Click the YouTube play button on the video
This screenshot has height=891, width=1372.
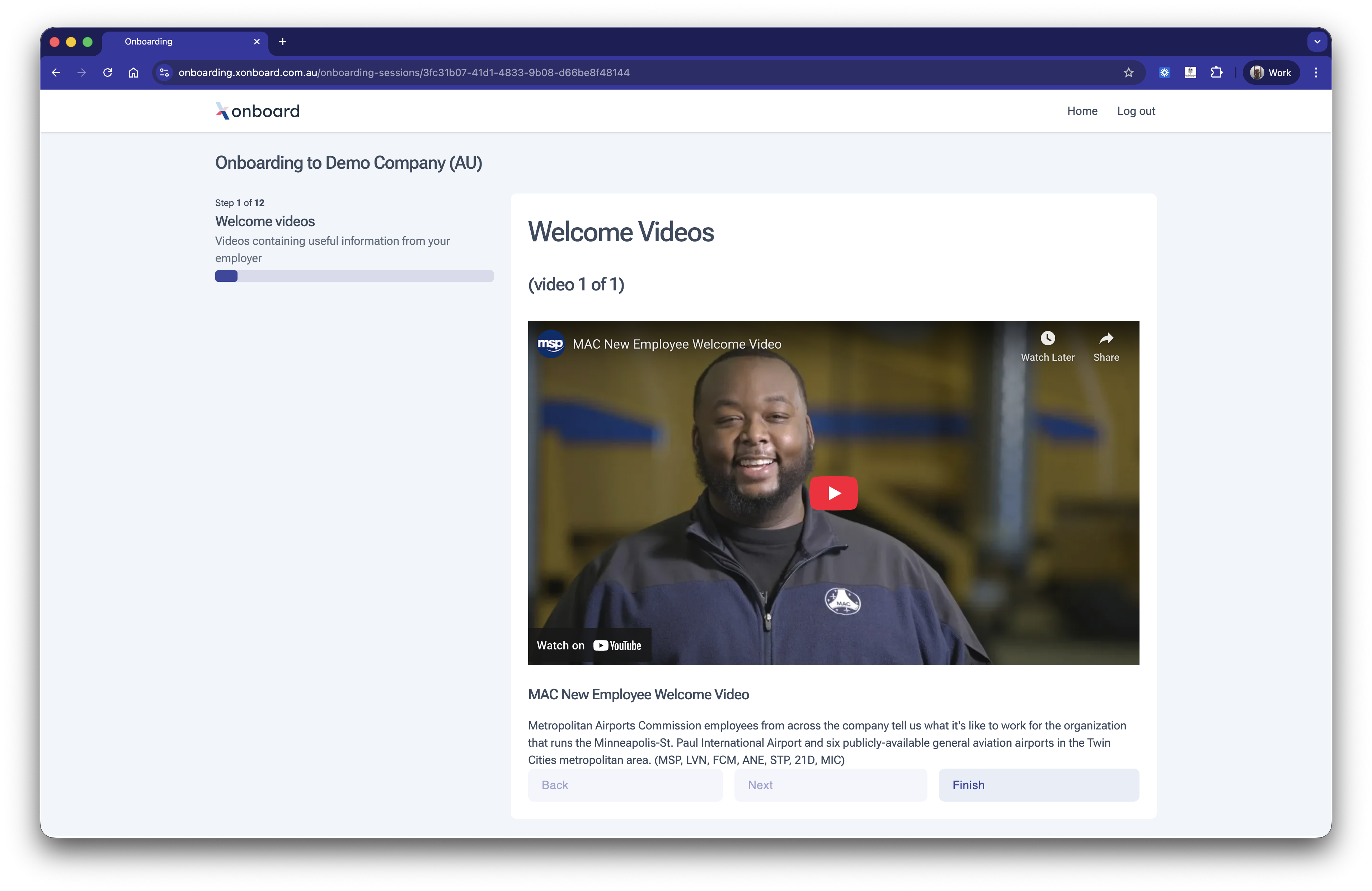coord(833,493)
